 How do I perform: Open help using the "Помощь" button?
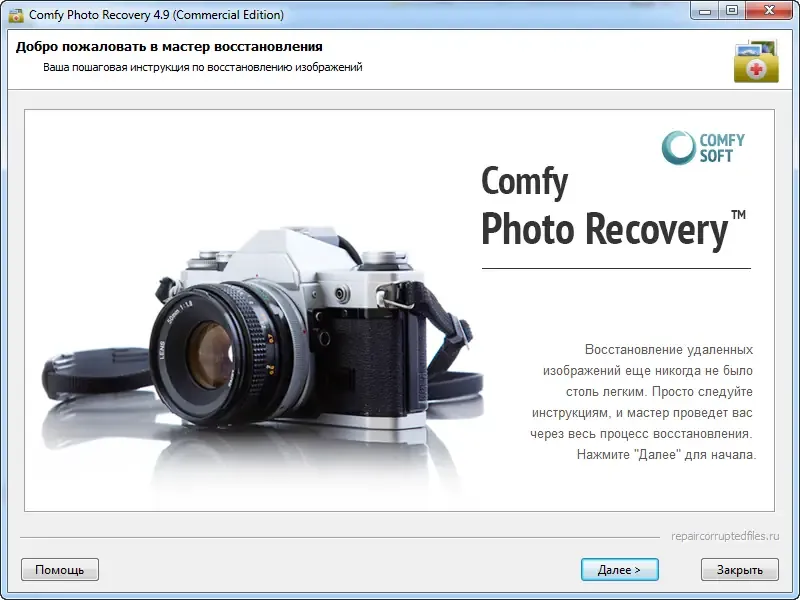(59, 569)
